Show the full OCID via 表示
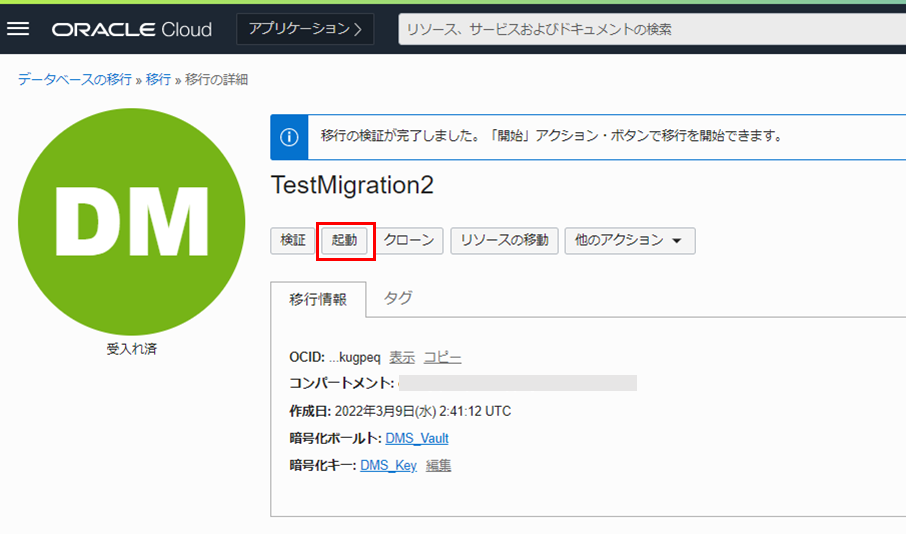Image resolution: width=906 pixels, height=534 pixels. pos(402,357)
